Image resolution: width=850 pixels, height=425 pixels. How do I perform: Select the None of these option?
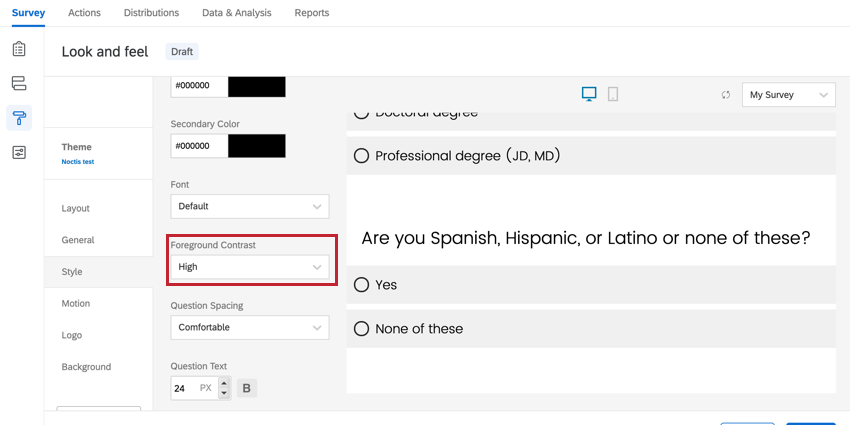click(362, 329)
